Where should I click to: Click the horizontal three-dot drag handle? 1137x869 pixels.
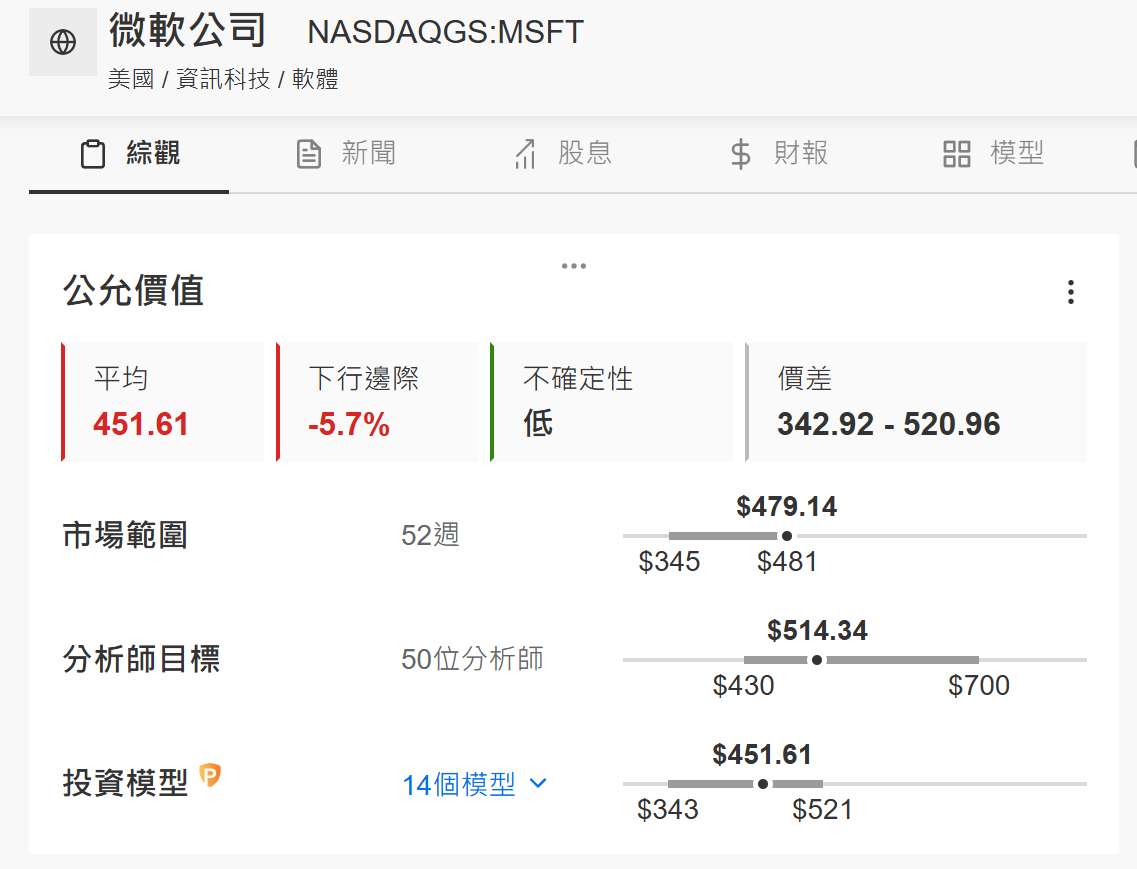(574, 266)
